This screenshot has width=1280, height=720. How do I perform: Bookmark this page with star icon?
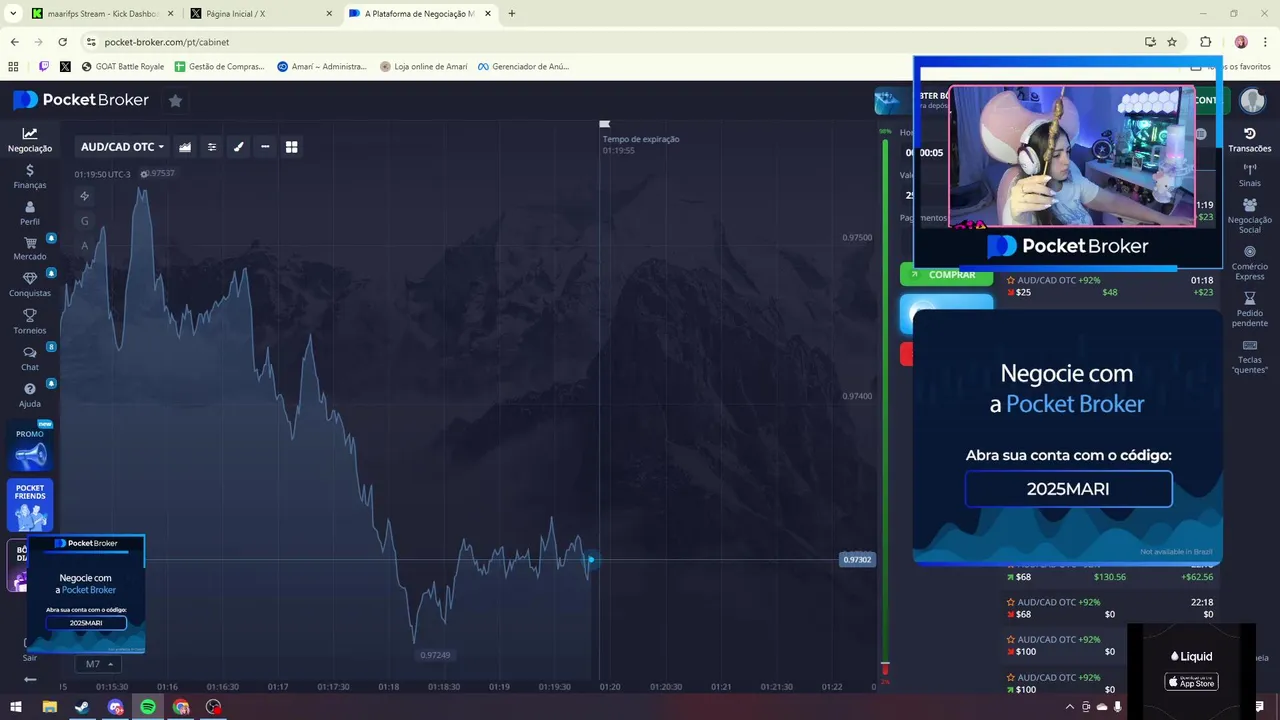point(1172,42)
